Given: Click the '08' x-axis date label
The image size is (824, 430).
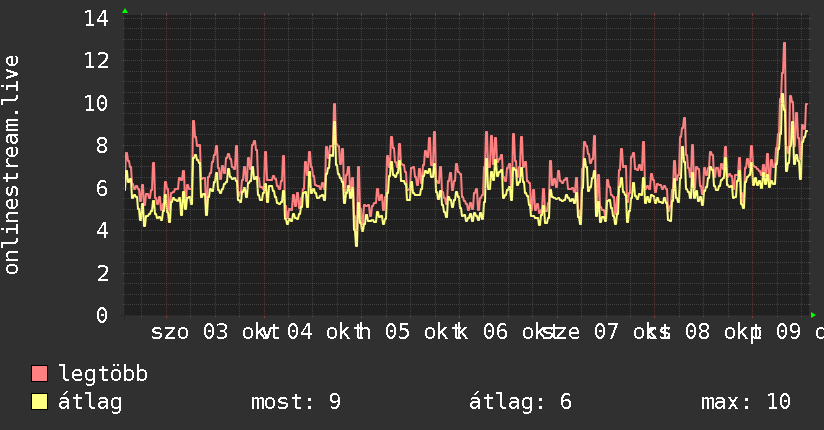Looking at the screenshot, I should (698, 332).
